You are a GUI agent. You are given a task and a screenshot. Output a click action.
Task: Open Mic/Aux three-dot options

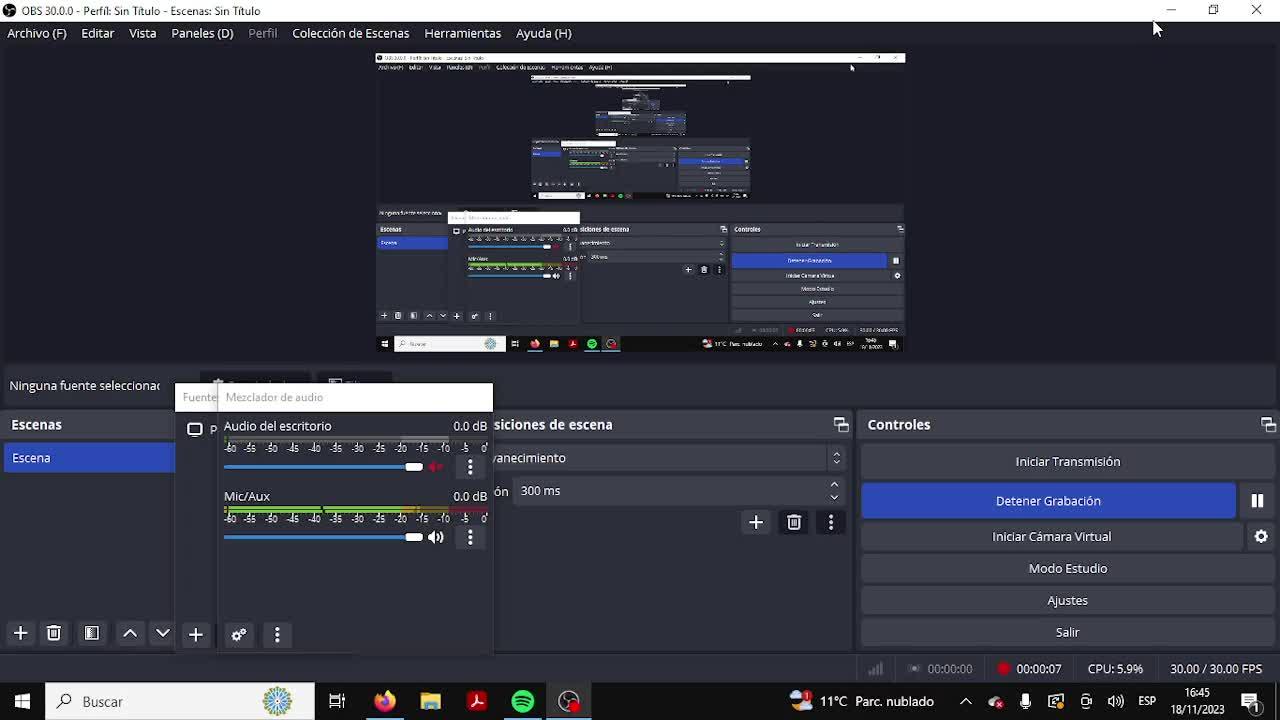pos(470,537)
